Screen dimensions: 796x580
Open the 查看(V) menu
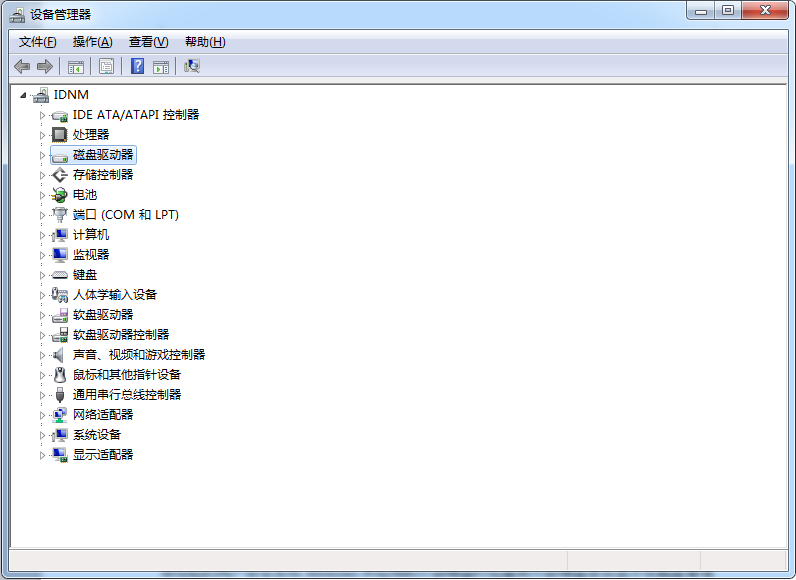point(149,42)
